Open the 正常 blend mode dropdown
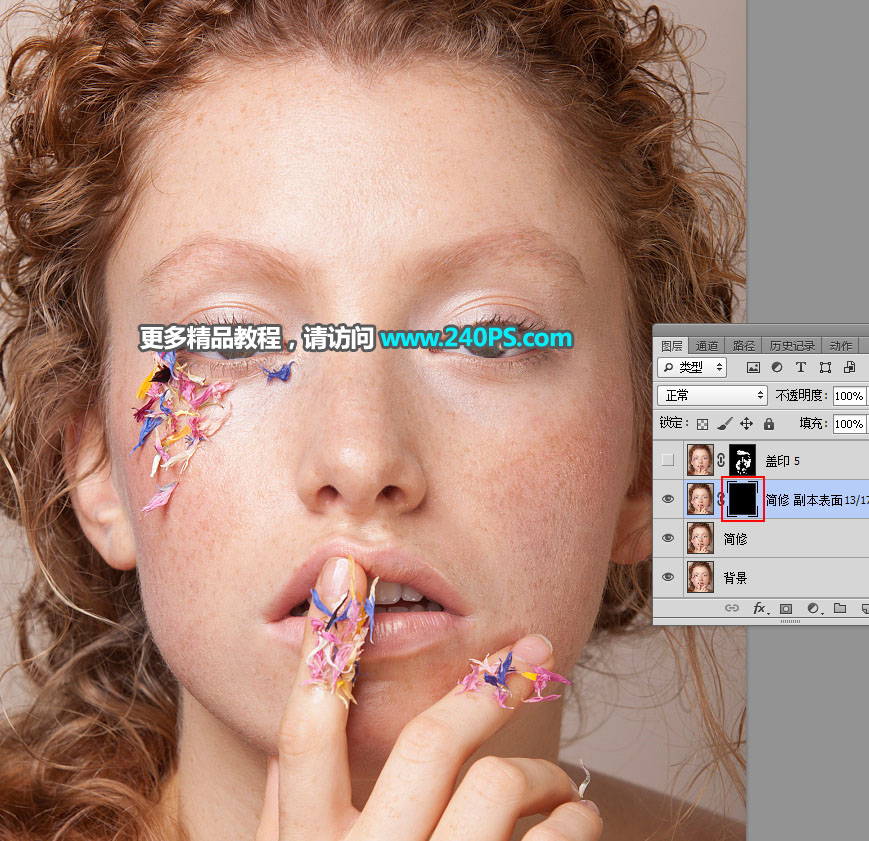 click(712, 395)
